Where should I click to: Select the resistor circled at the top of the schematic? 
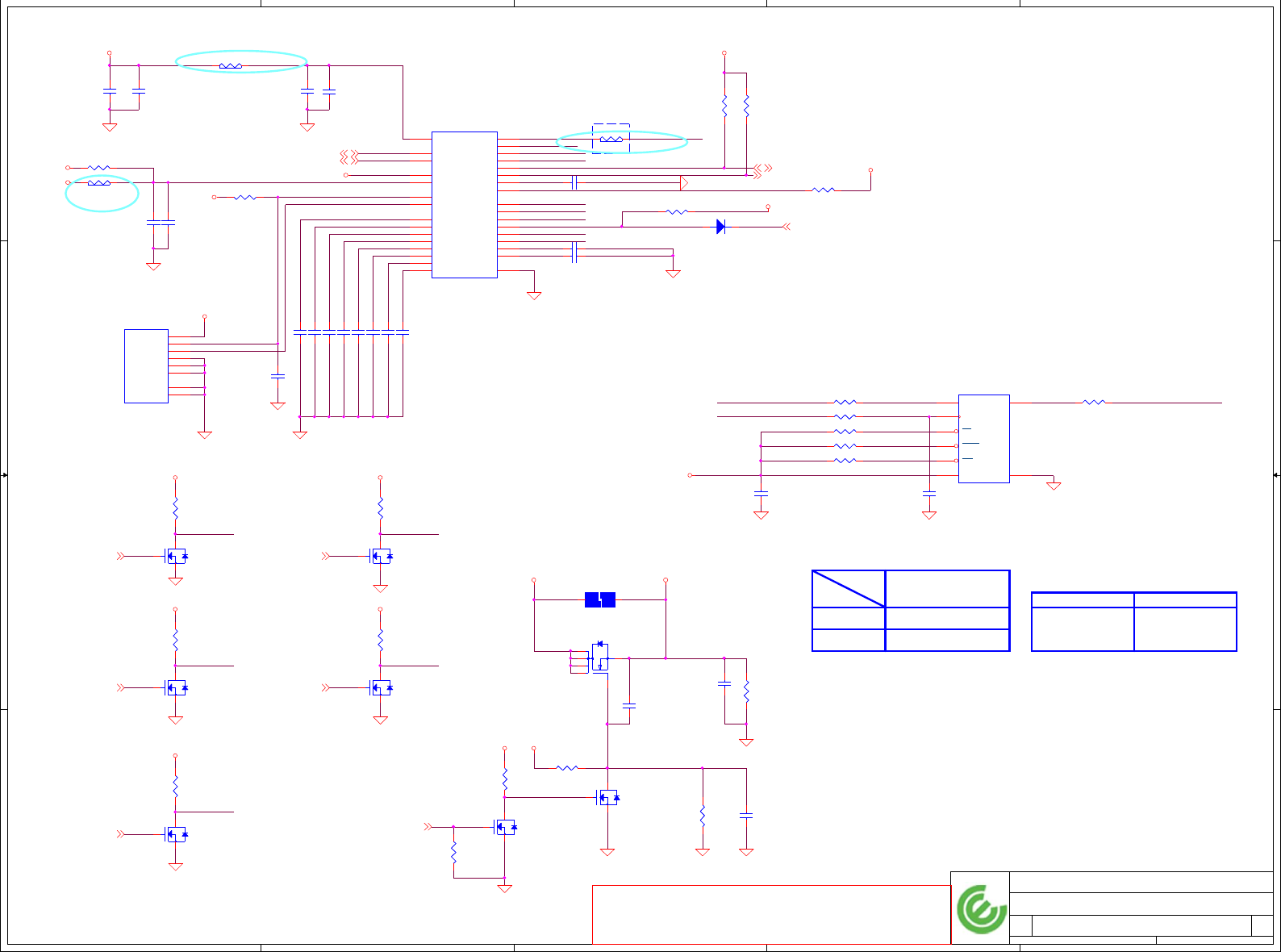click(x=231, y=65)
